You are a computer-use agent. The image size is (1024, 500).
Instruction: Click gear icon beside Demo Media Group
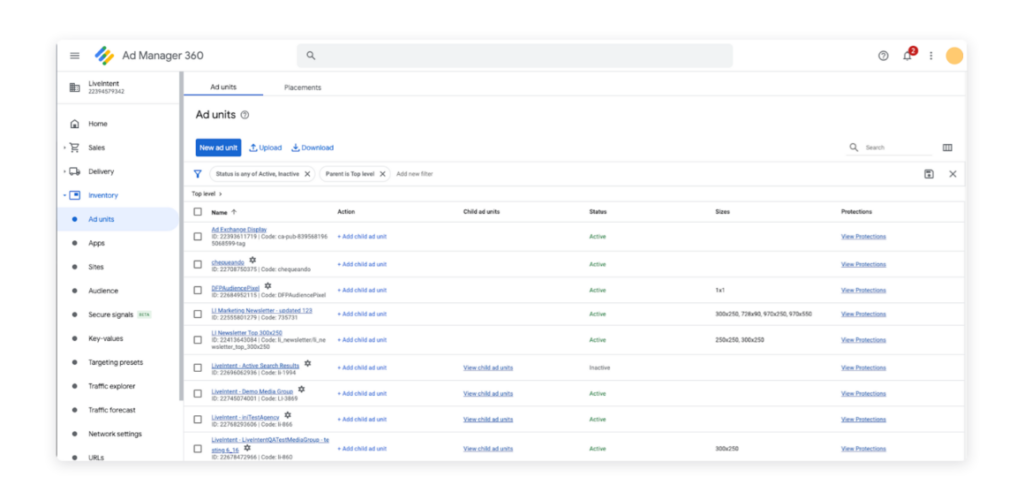pos(301,390)
